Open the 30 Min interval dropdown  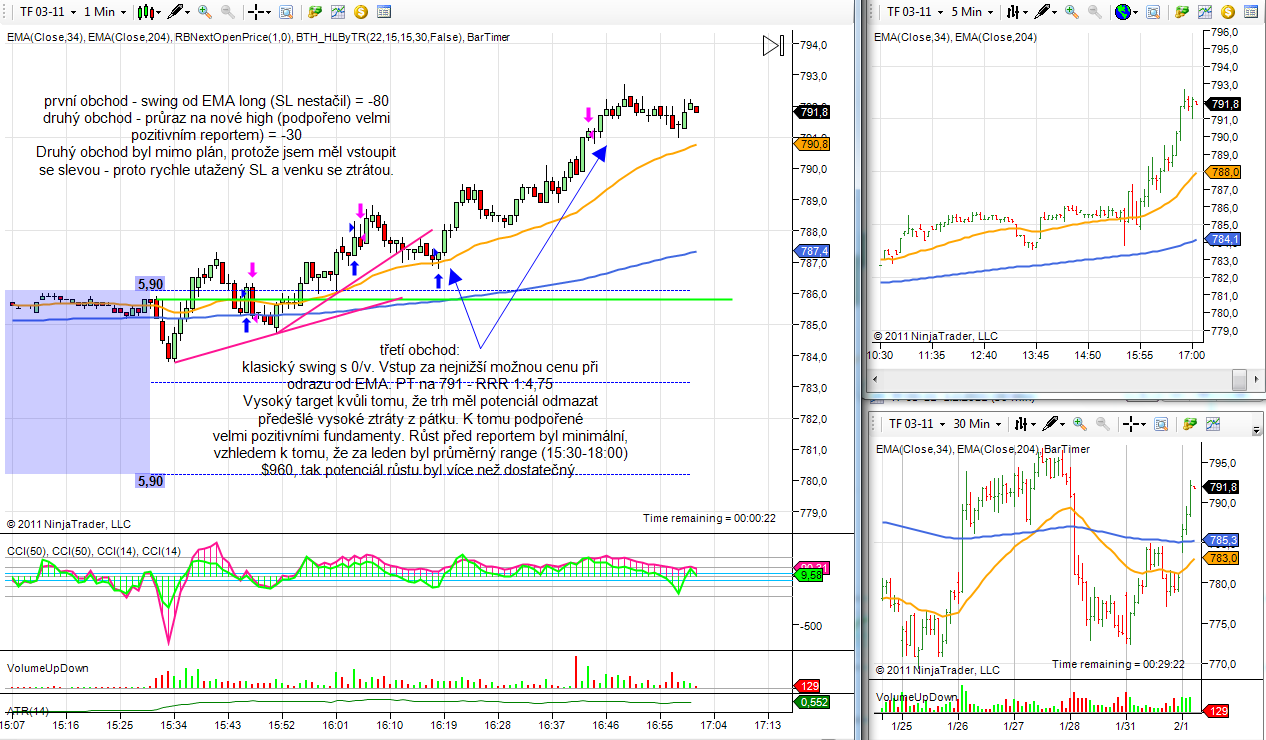coord(976,425)
